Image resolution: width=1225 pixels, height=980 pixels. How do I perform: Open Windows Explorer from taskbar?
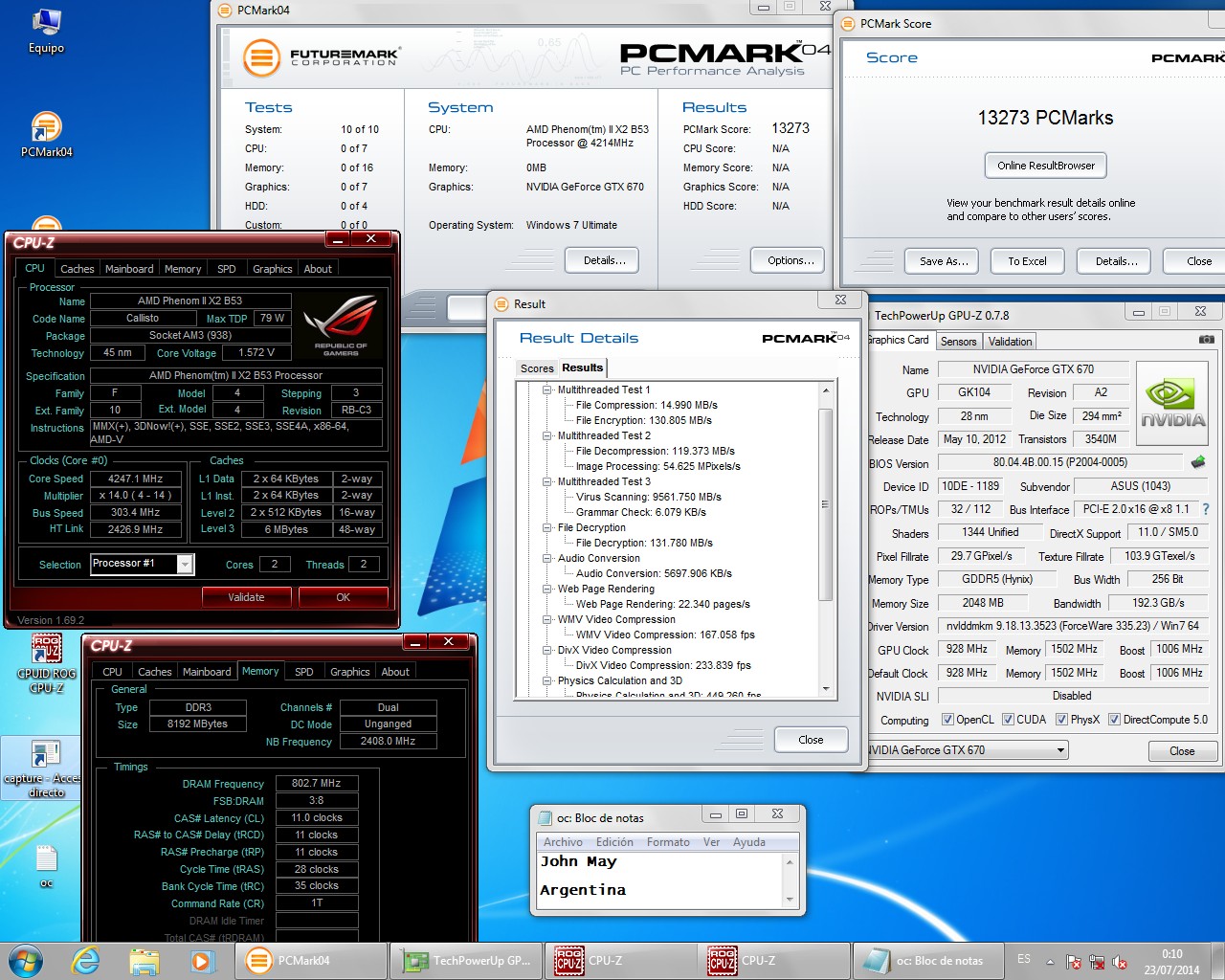pyautogui.click(x=144, y=960)
